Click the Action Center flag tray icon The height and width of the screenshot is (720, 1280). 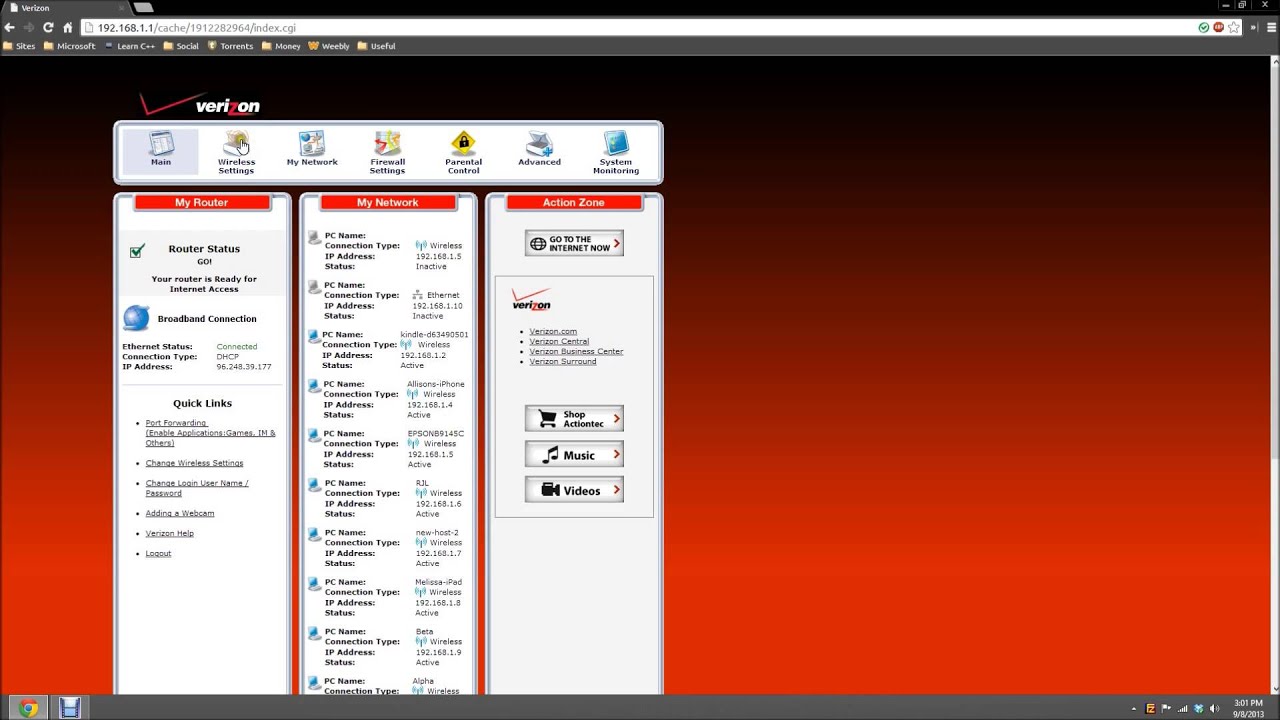[1166, 709]
